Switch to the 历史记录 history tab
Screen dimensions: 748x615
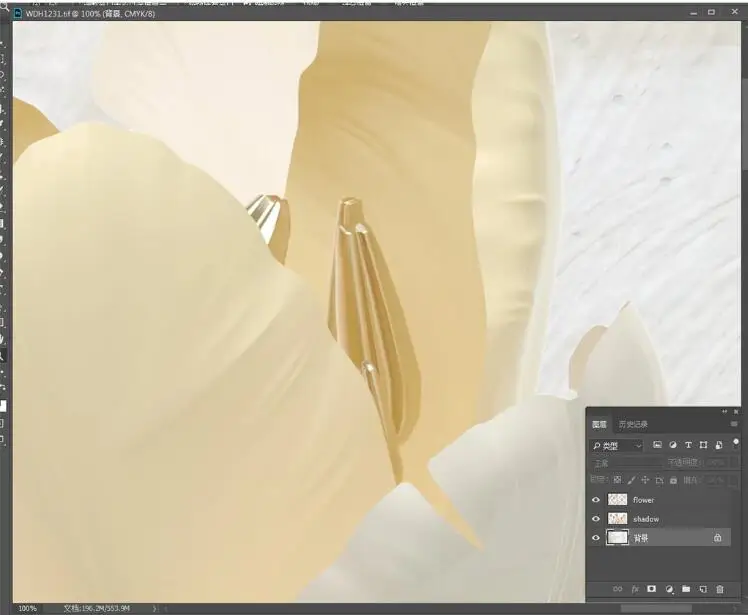(x=633, y=424)
